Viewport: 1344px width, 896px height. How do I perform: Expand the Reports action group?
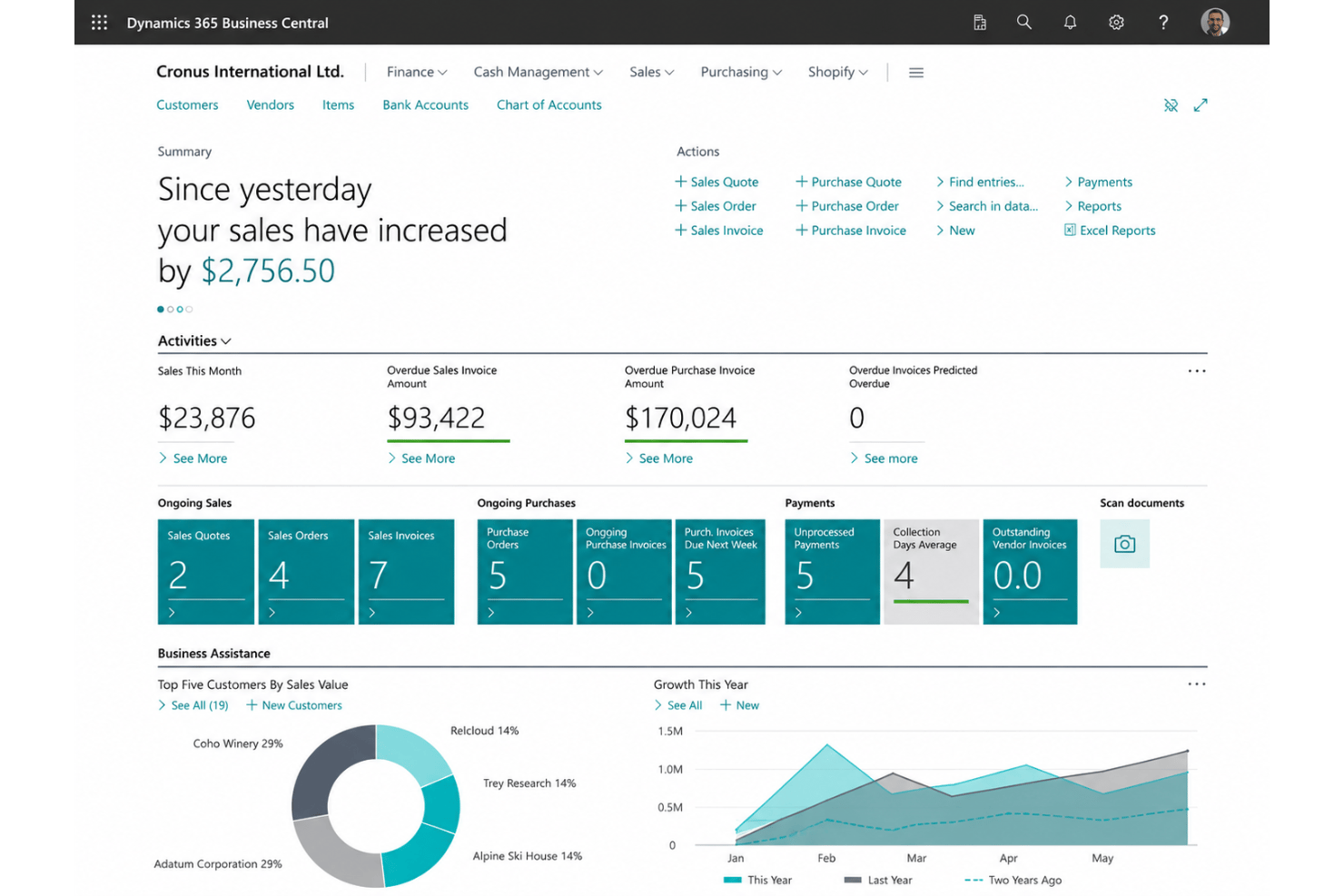[1092, 206]
